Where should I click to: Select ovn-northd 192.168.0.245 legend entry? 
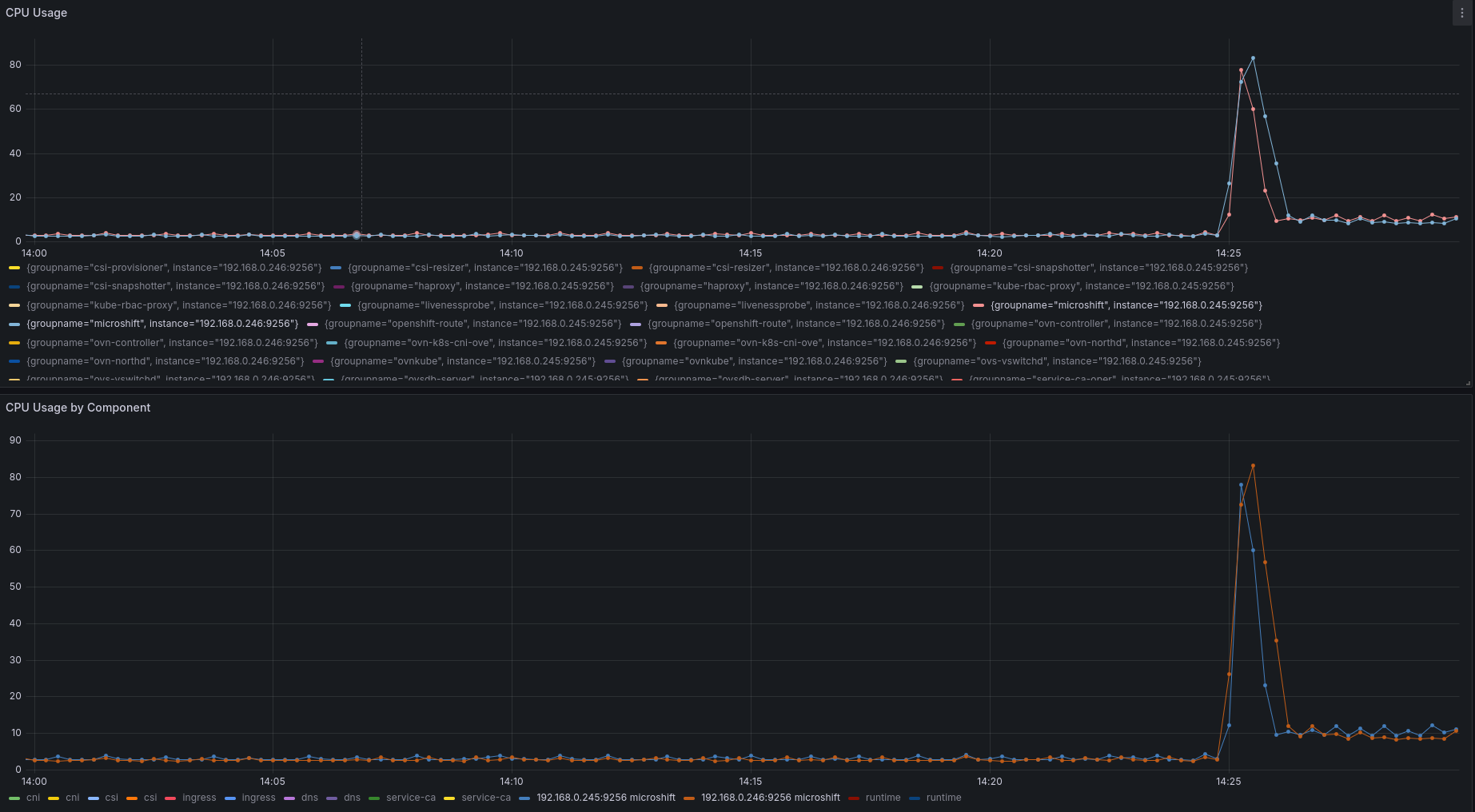[x=1141, y=343]
